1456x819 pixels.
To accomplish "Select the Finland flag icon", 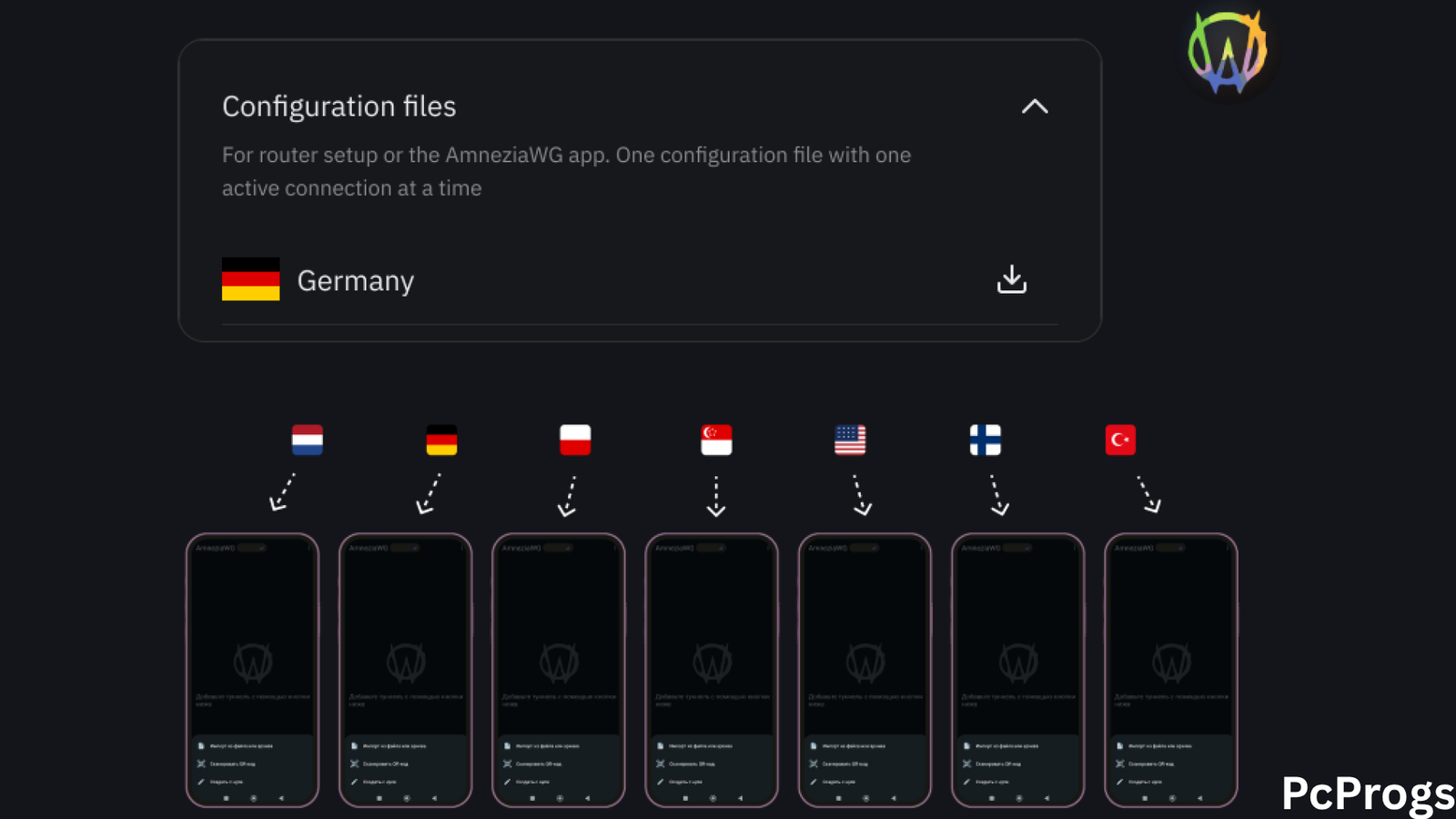I will [x=986, y=440].
